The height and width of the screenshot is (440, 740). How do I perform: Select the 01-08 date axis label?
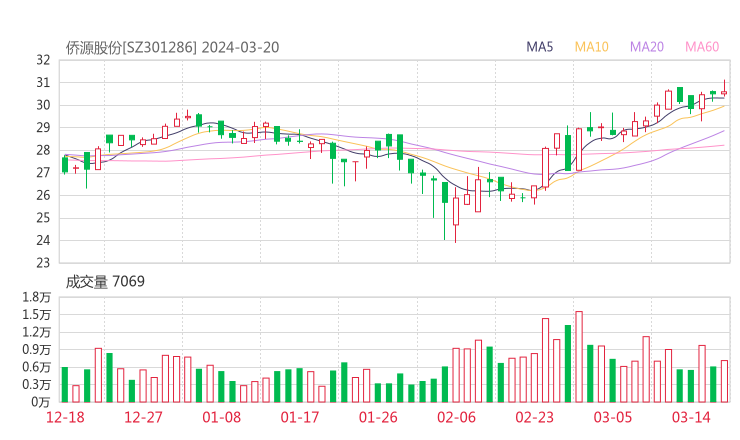point(221,417)
